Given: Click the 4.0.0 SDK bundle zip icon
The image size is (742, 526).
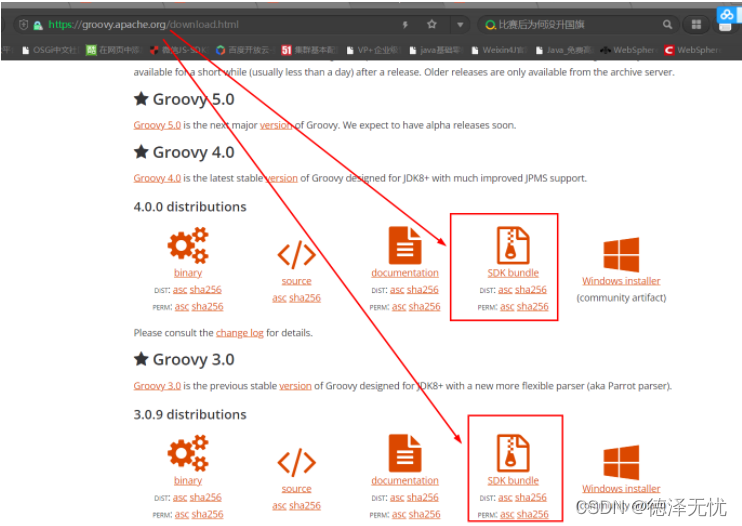Looking at the screenshot, I should click(x=513, y=245).
